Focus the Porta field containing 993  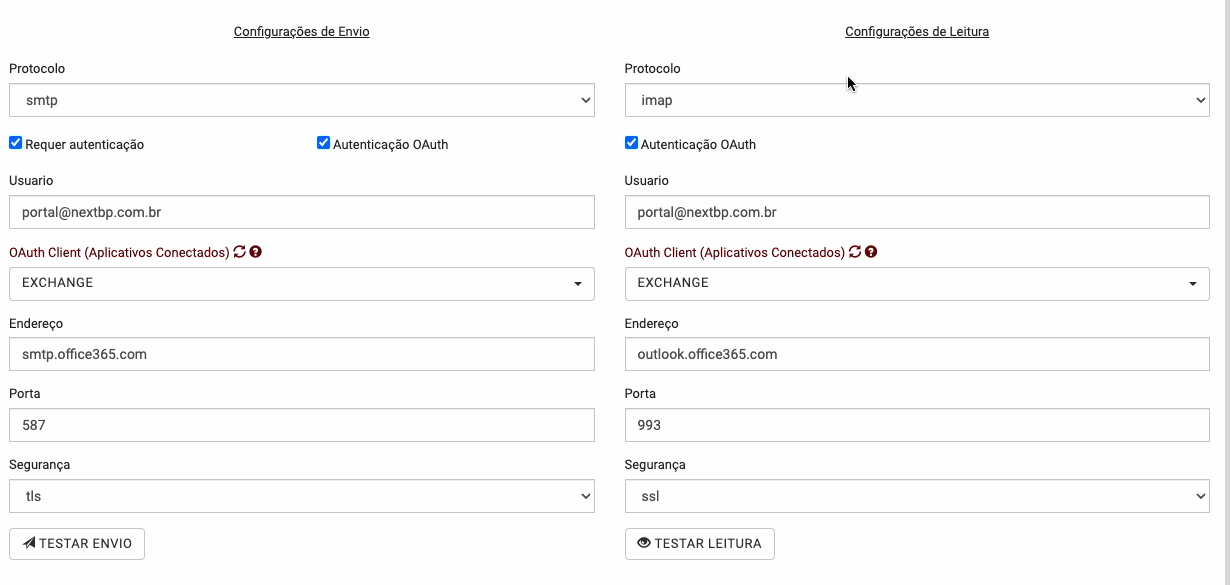(916, 425)
